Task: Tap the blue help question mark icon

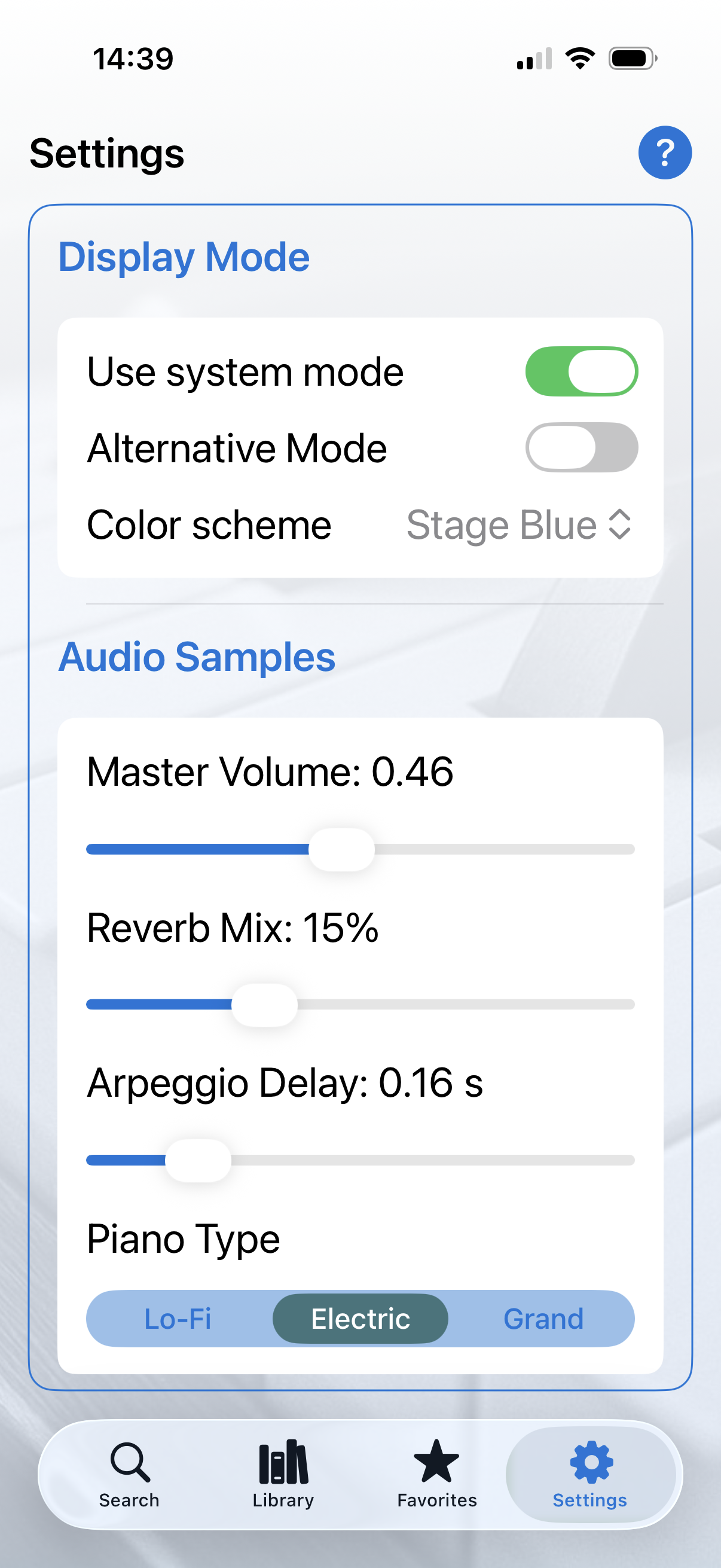Action: coord(664,152)
